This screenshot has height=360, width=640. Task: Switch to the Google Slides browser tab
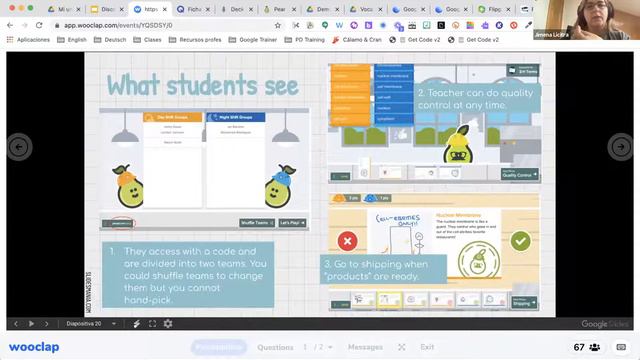[x=107, y=9]
